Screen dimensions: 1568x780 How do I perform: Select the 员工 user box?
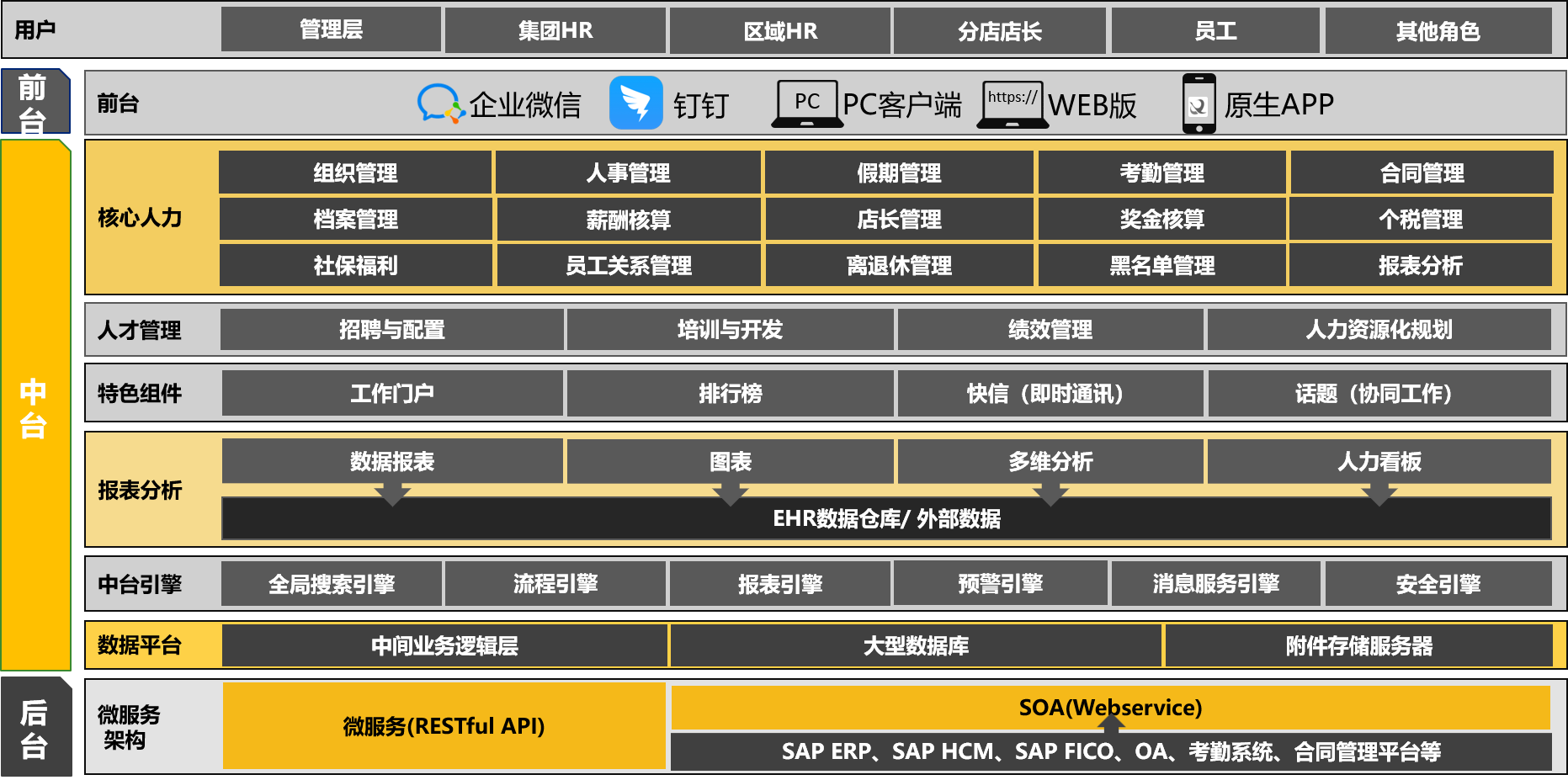point(1215,31)
